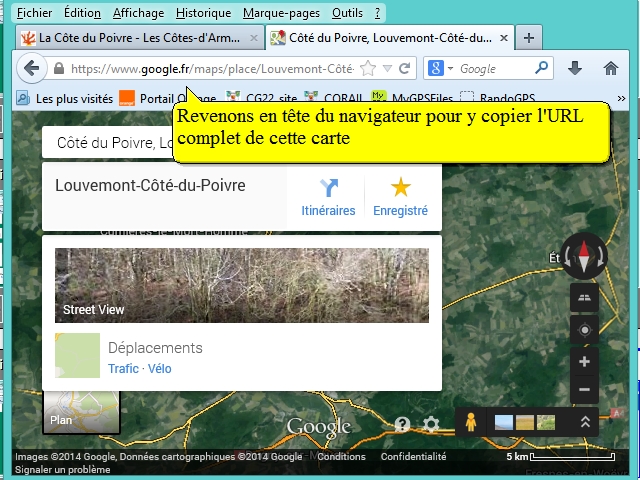The width and height of the screenshot is (640, 480).
Task: Open the help question mark icon
Action: click(402, 424)
